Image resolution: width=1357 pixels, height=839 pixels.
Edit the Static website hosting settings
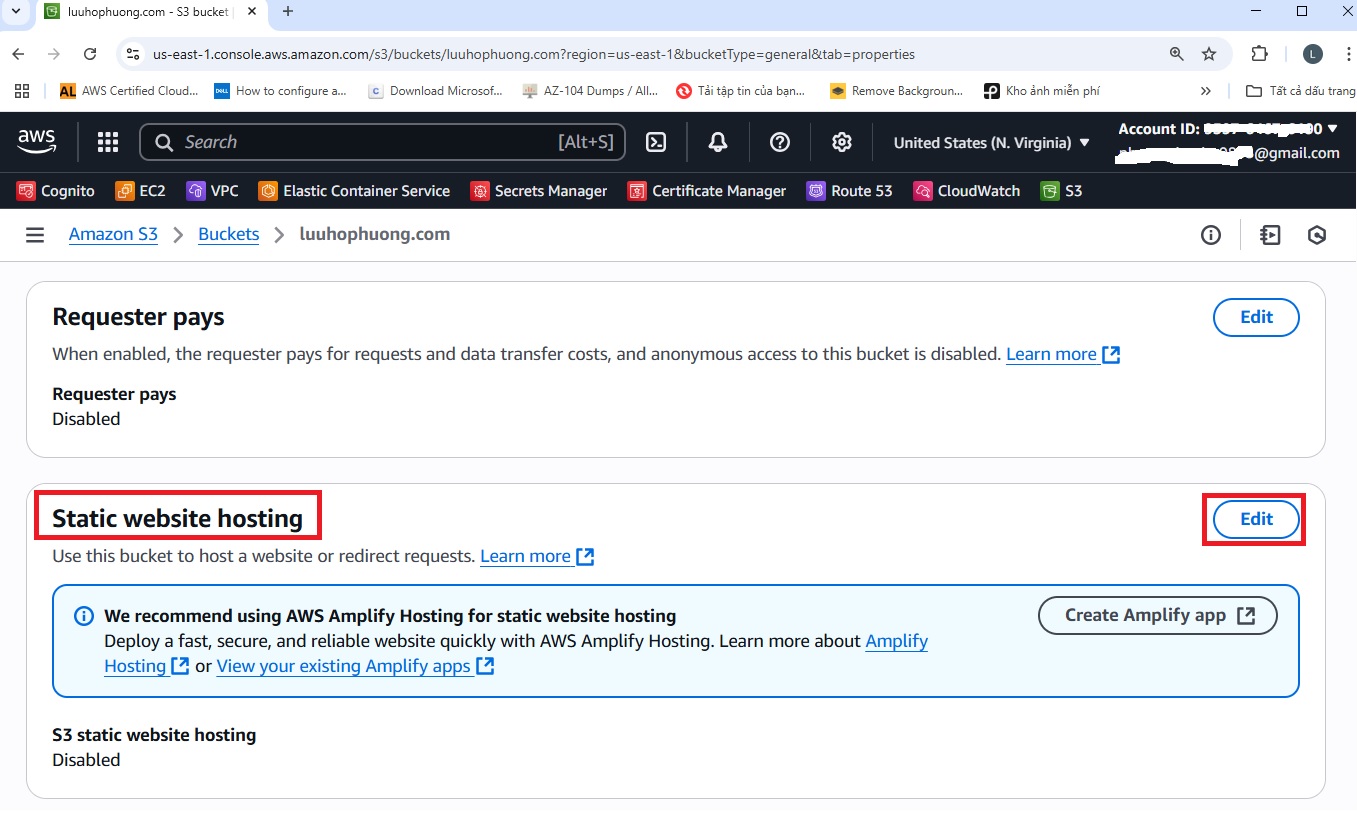pos(1256,519)
